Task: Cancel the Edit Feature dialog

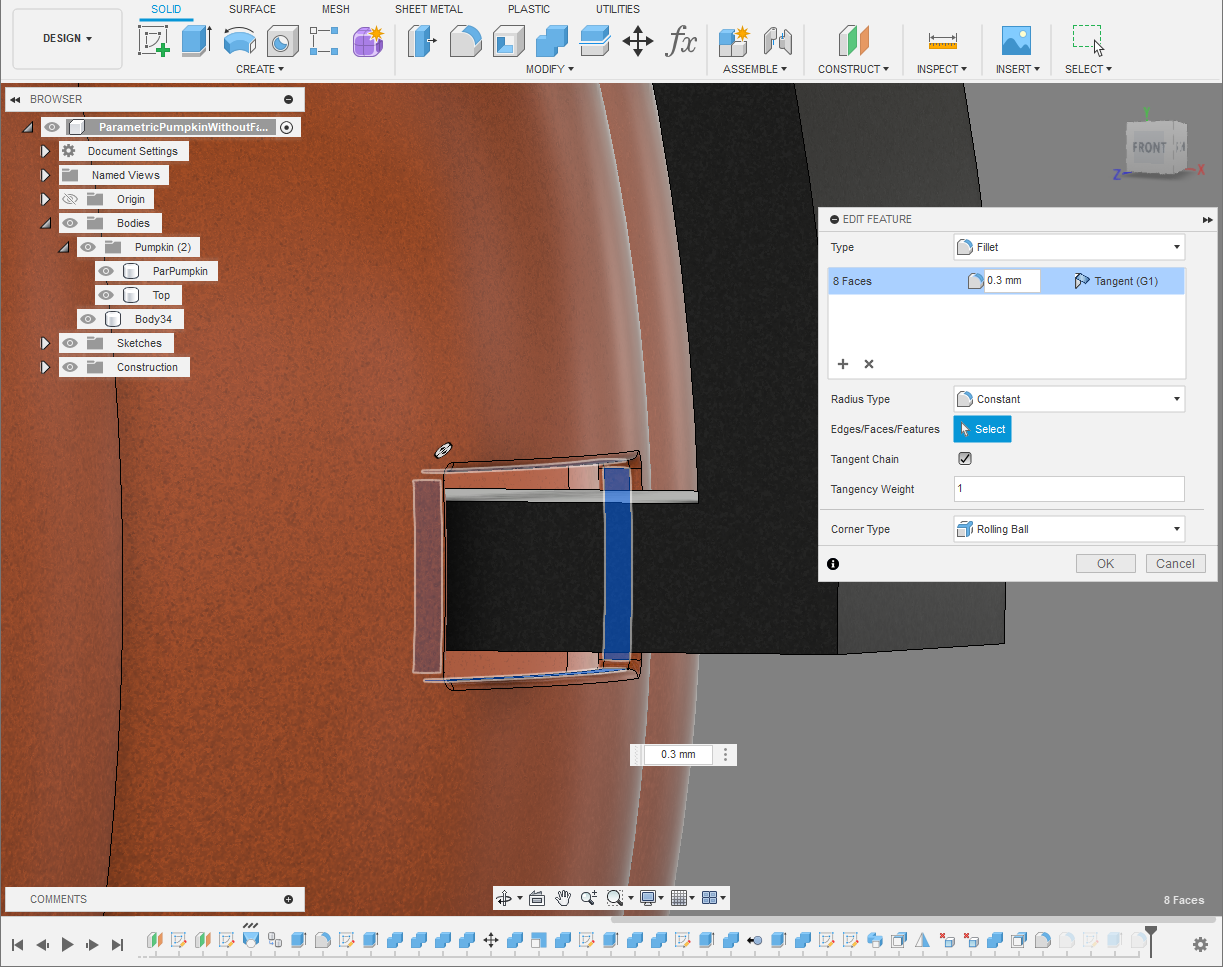Action: 1175,563
